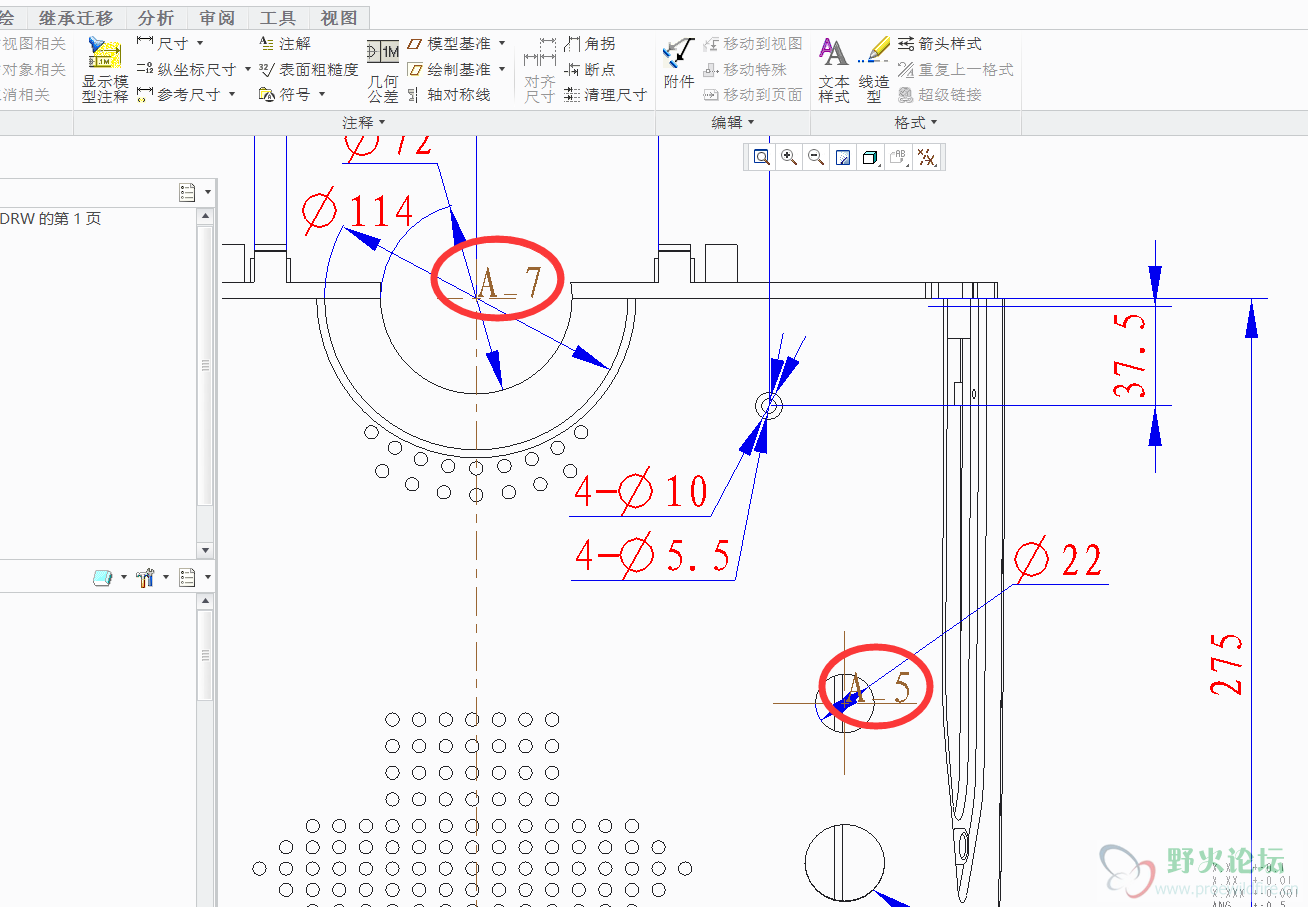Click 对齐尺寸 align dimensions icon

(x=540, y=70)
